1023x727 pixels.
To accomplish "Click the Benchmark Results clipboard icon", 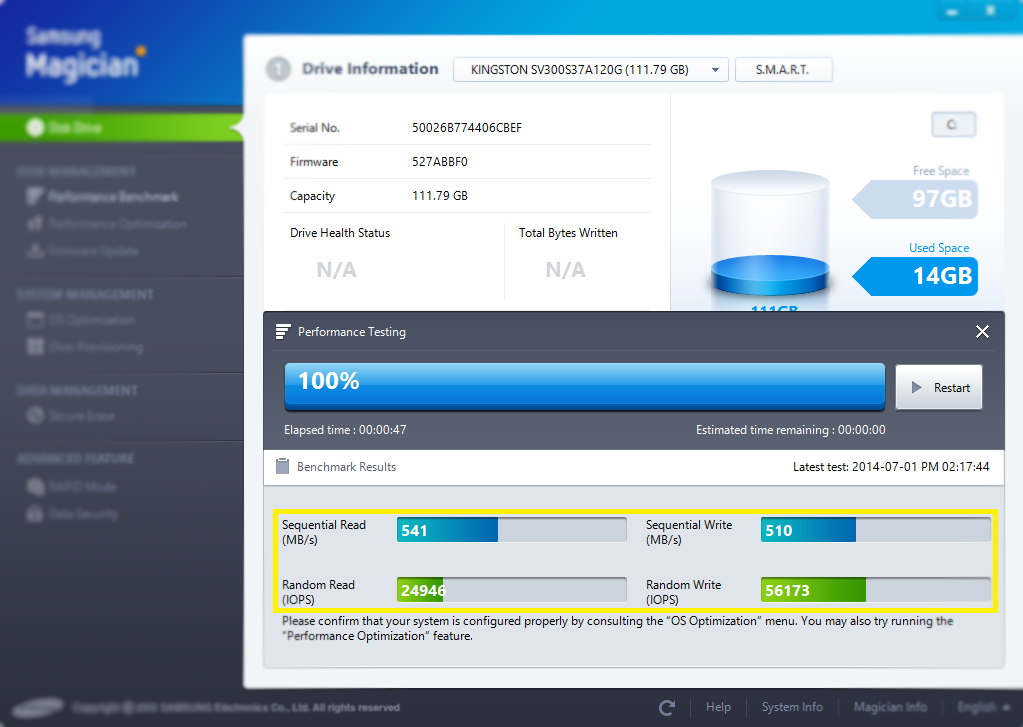I will click(282, 466).
